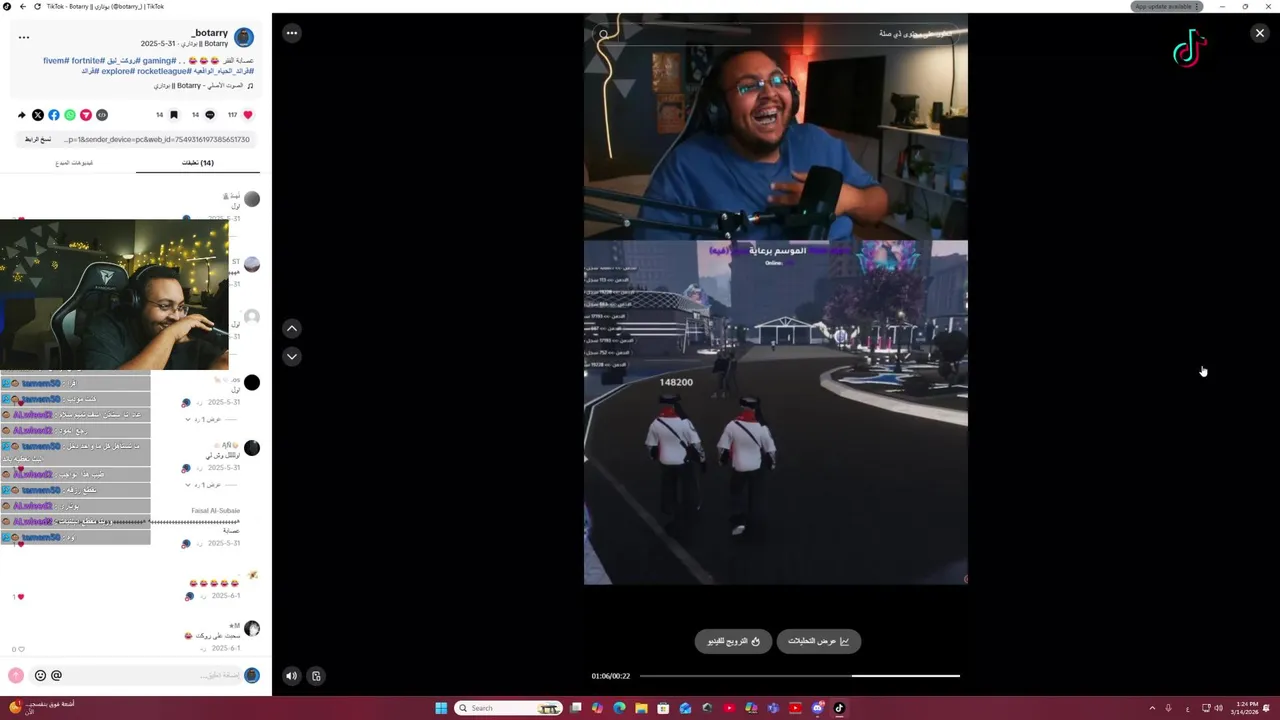Bookmark the video to favorites
This screenshot has width=1280, height=720.
(173, 115)
